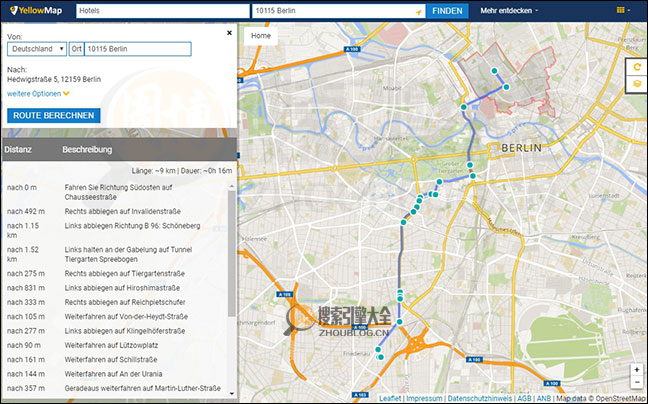
Task: Click the Ort field with 10115 Berlin
Action: pos(136,49)
